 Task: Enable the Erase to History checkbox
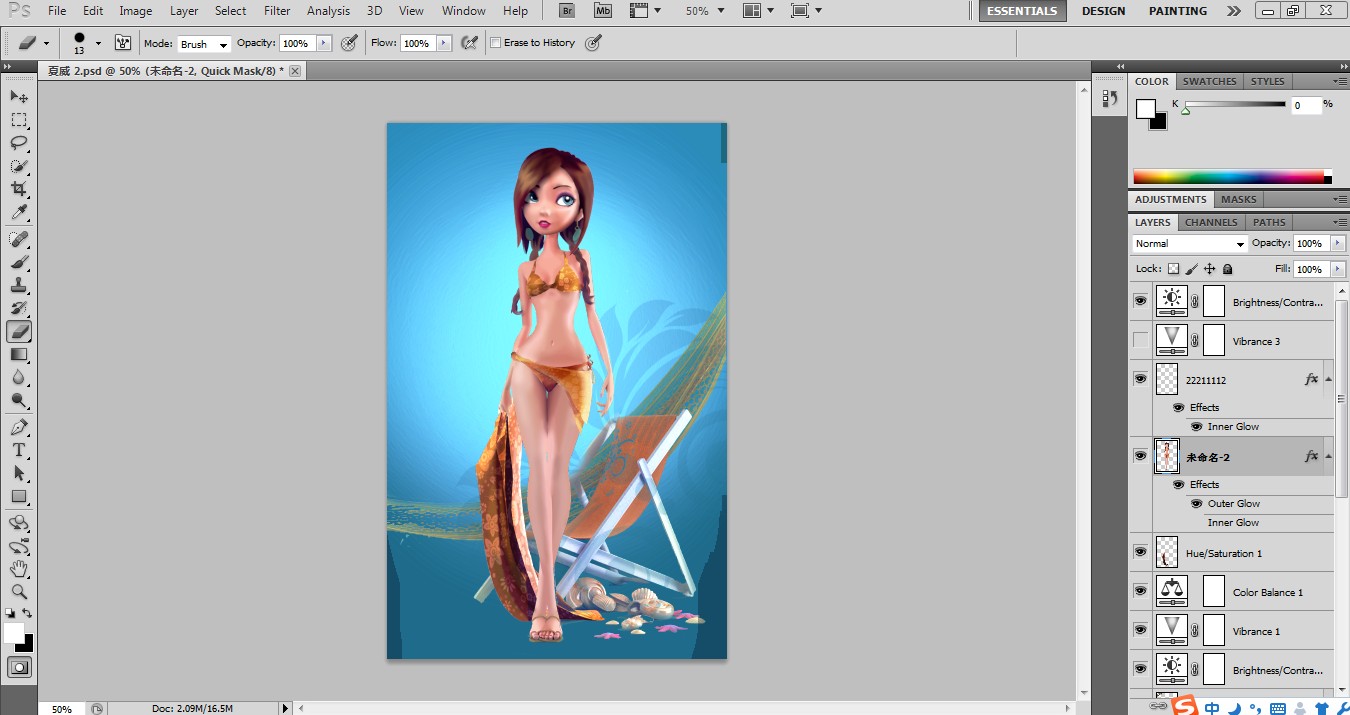click(x=495, y=43)
